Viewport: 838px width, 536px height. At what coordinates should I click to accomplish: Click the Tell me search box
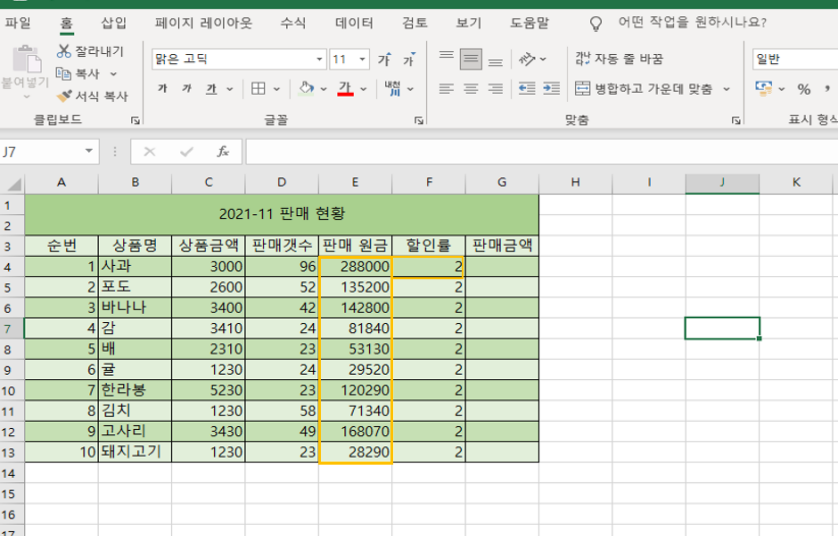(692, 22)
